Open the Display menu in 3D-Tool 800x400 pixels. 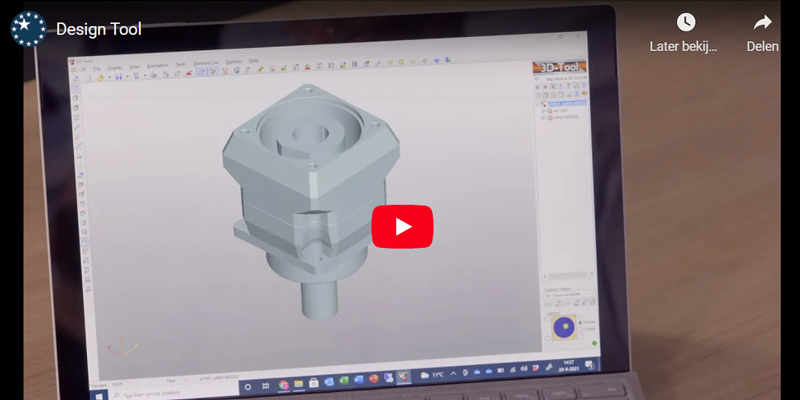[x=115, y=66]
